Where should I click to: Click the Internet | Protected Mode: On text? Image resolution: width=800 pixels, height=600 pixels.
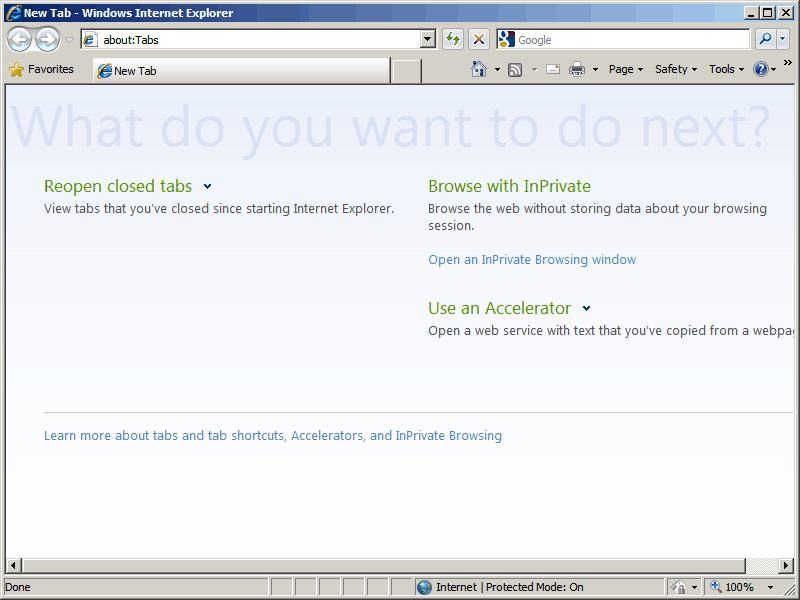pyautogui.click(x=510, y=587)
